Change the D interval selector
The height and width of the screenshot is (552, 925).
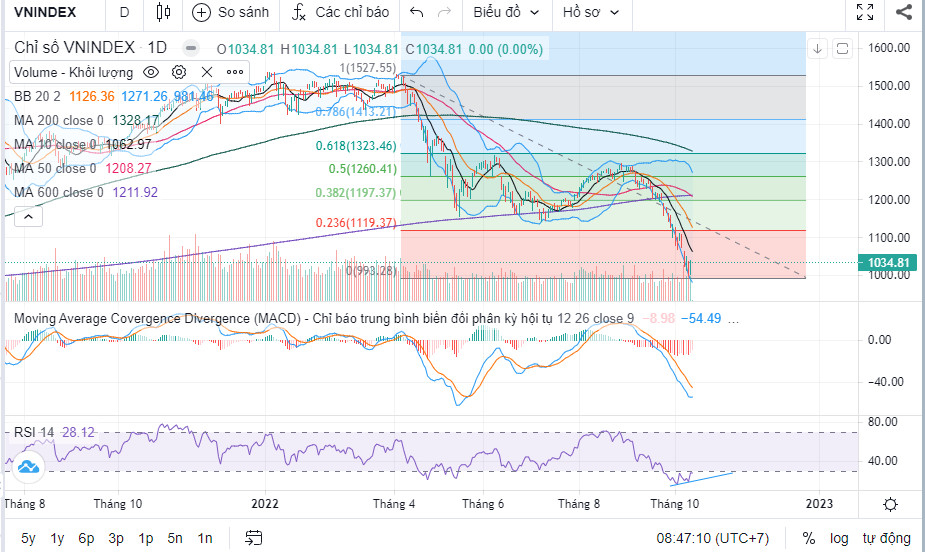pos(124,12)
